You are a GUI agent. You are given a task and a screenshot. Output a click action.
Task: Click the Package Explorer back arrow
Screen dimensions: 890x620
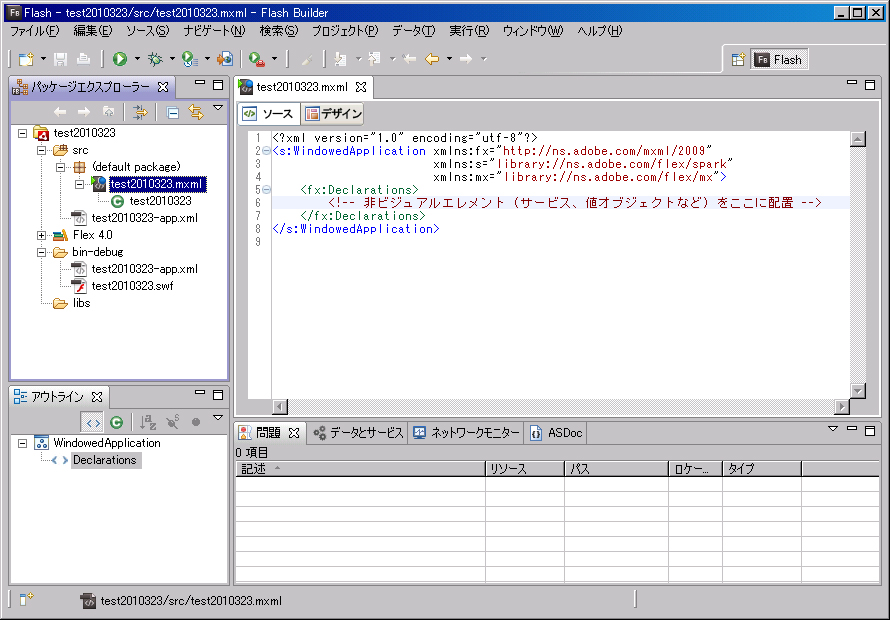click(x=60, y=112)
